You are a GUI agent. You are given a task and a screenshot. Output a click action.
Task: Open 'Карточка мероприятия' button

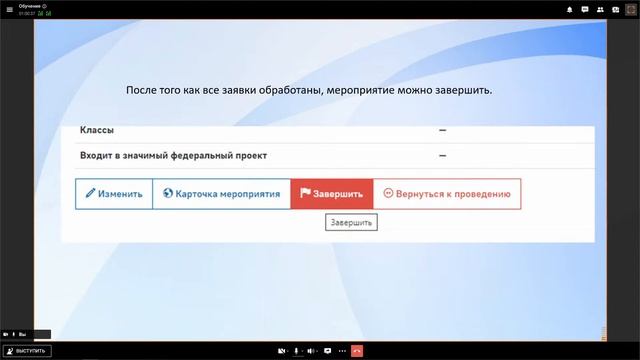click(222, 194)
